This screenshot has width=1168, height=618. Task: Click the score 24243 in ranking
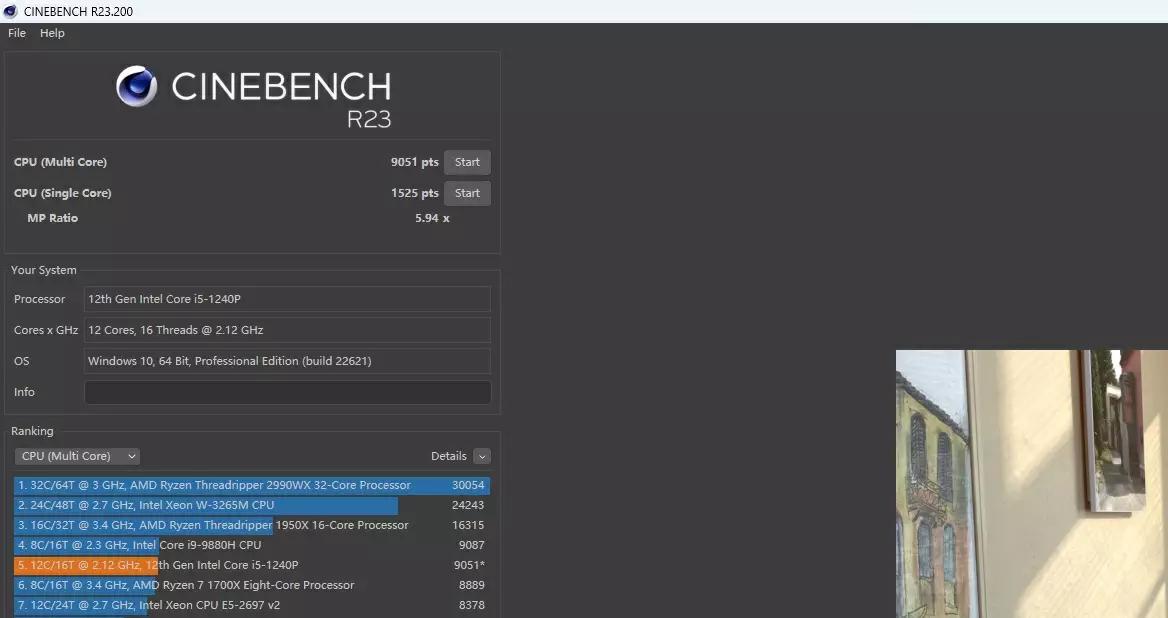[468, 506]
